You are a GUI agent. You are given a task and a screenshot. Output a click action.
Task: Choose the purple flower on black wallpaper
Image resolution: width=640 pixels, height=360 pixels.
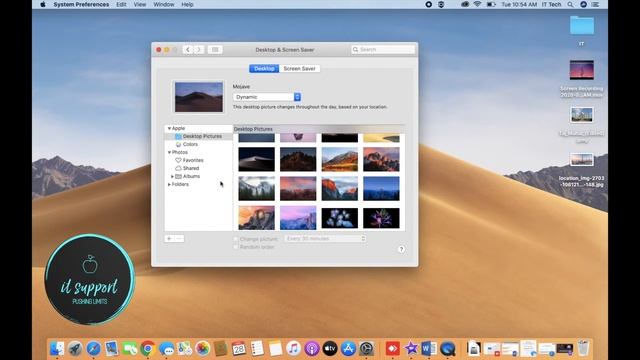coord(381,218)
